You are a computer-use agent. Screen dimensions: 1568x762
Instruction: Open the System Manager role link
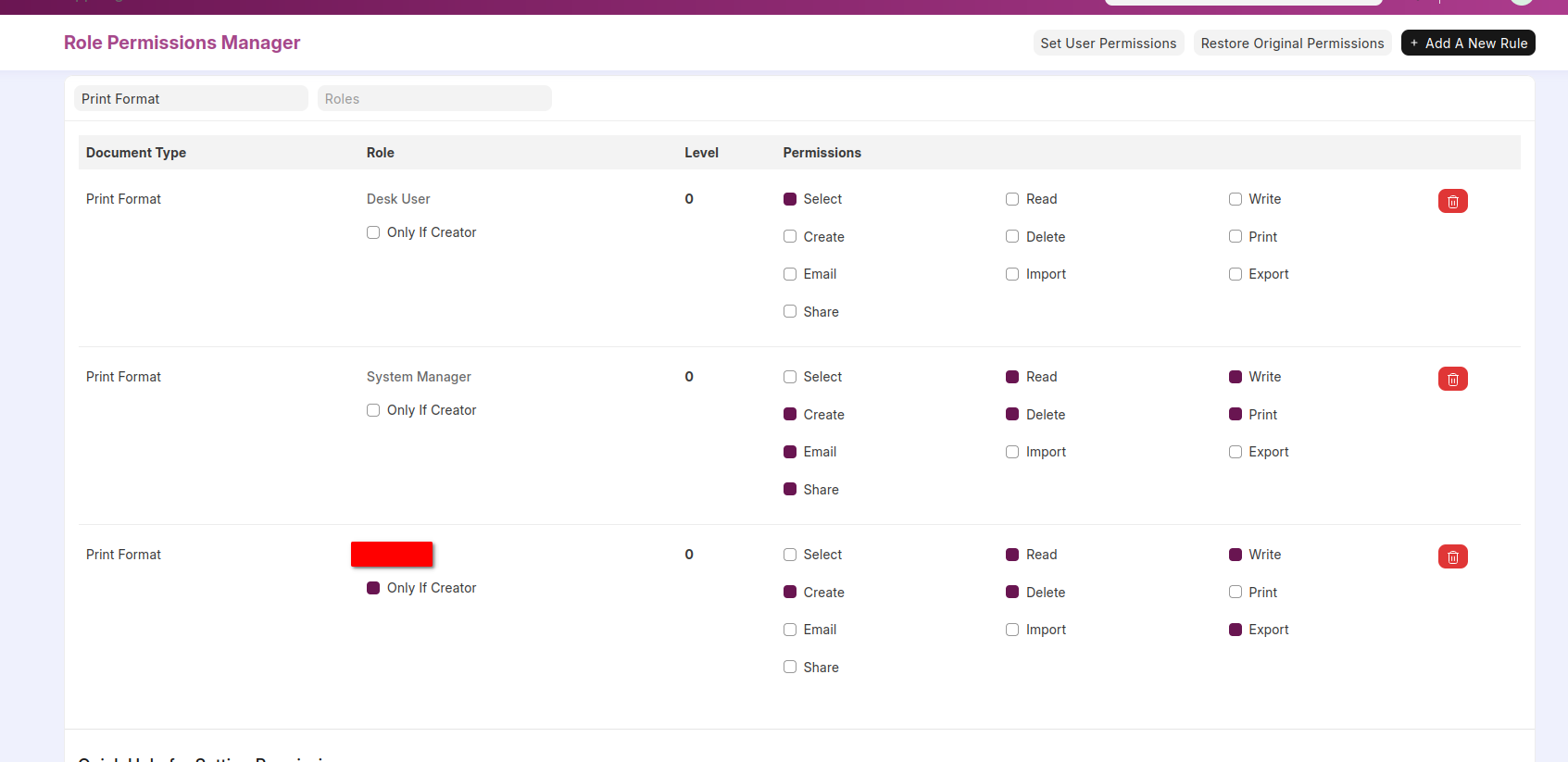[x=419, y=377]
